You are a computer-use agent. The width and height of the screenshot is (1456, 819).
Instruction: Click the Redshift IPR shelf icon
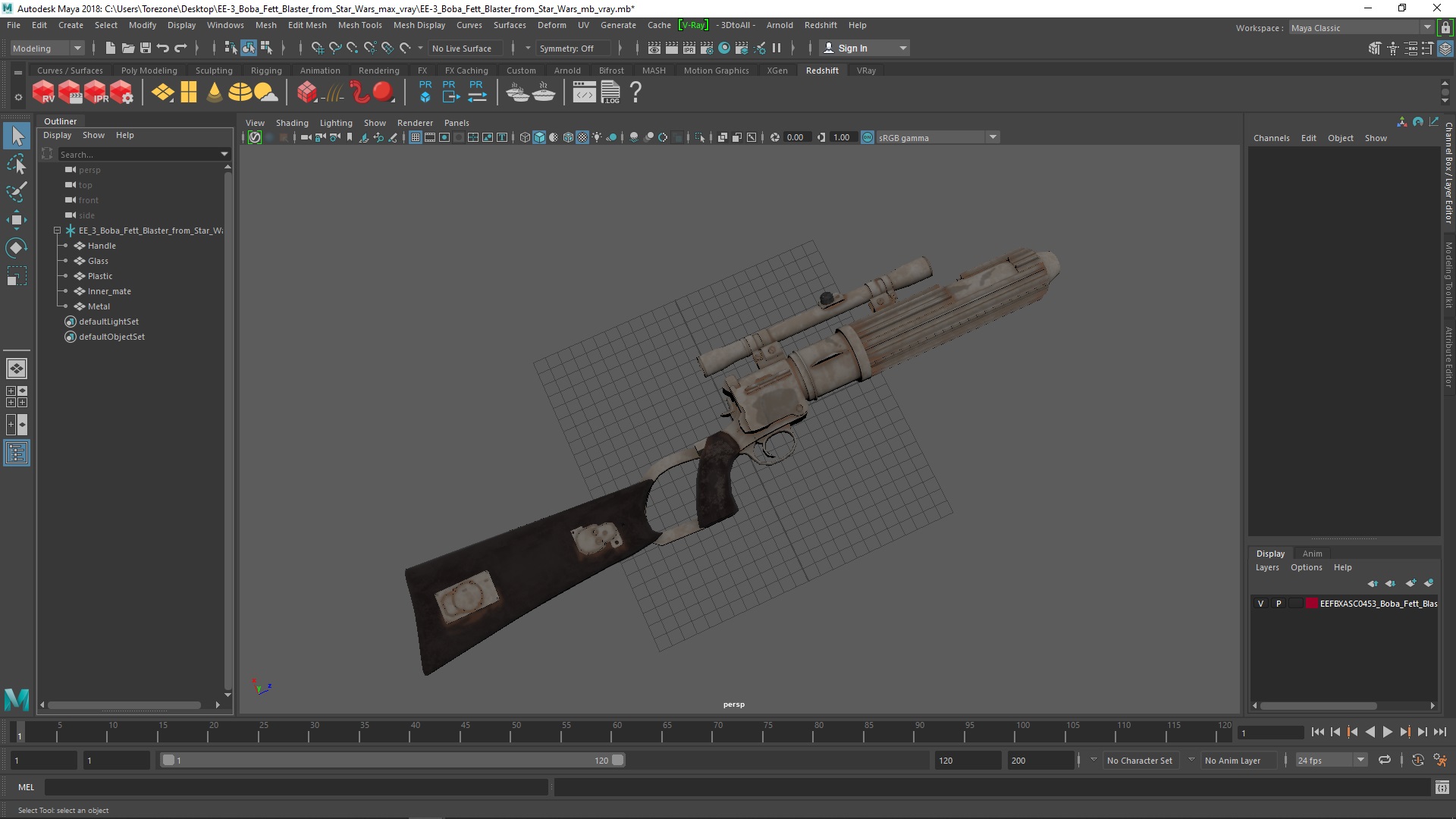click(x=96, y=93)
